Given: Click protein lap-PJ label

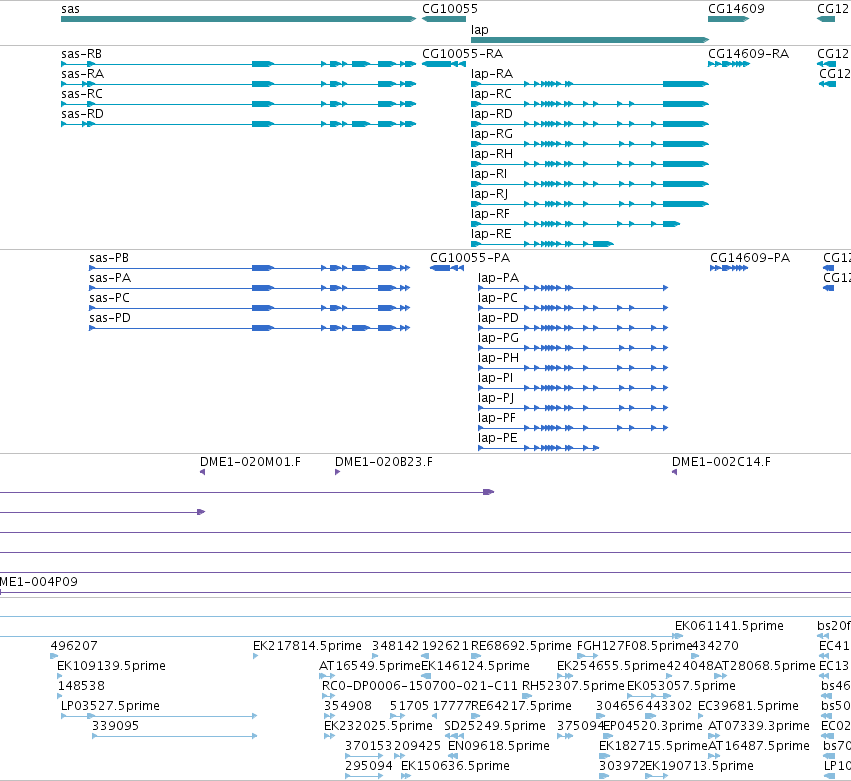Looking at the screenshot, I should pyautogui.click(x=496, y=398).
